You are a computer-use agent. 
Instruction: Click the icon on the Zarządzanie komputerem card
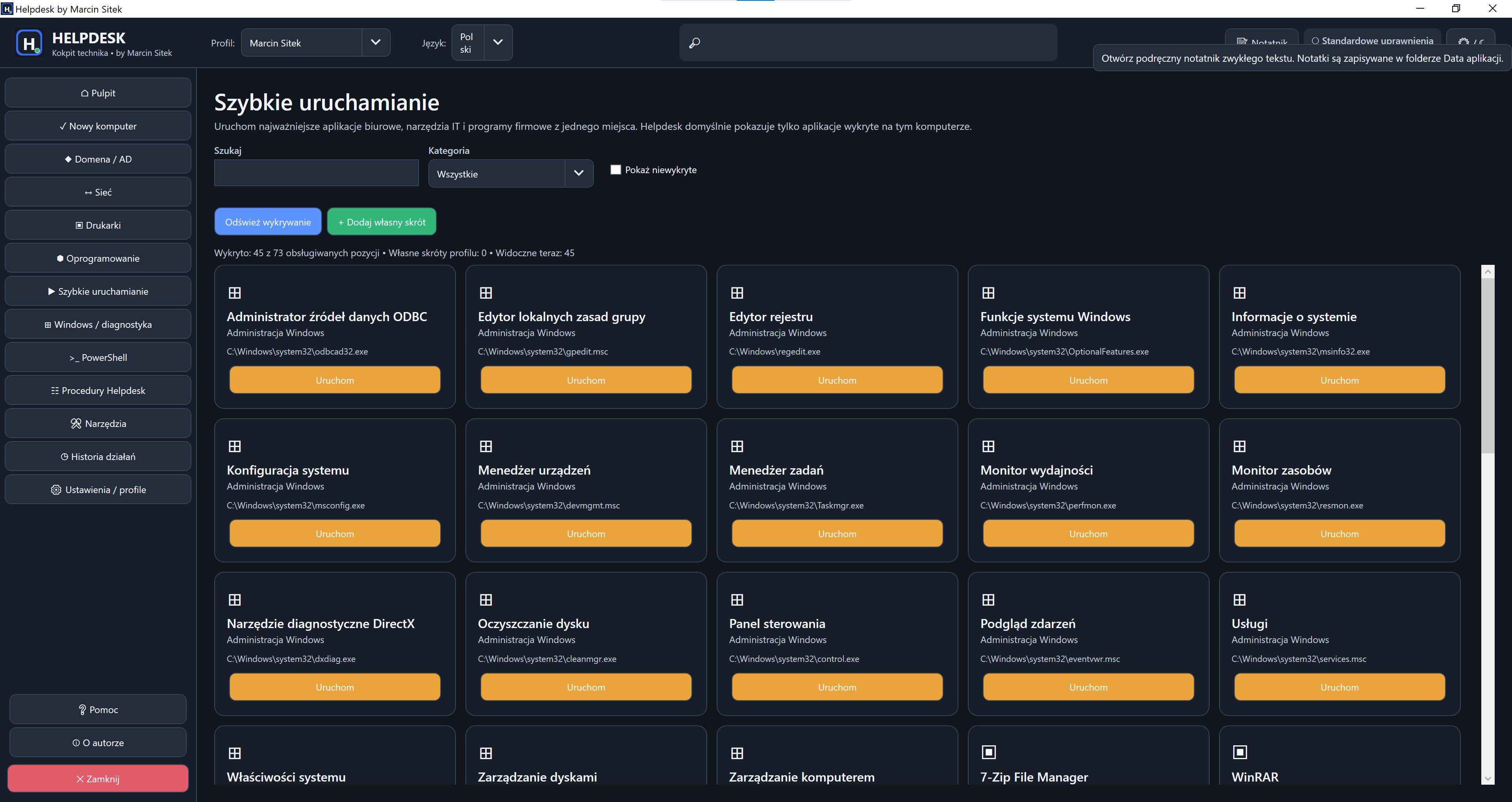(x=737, y=753)
